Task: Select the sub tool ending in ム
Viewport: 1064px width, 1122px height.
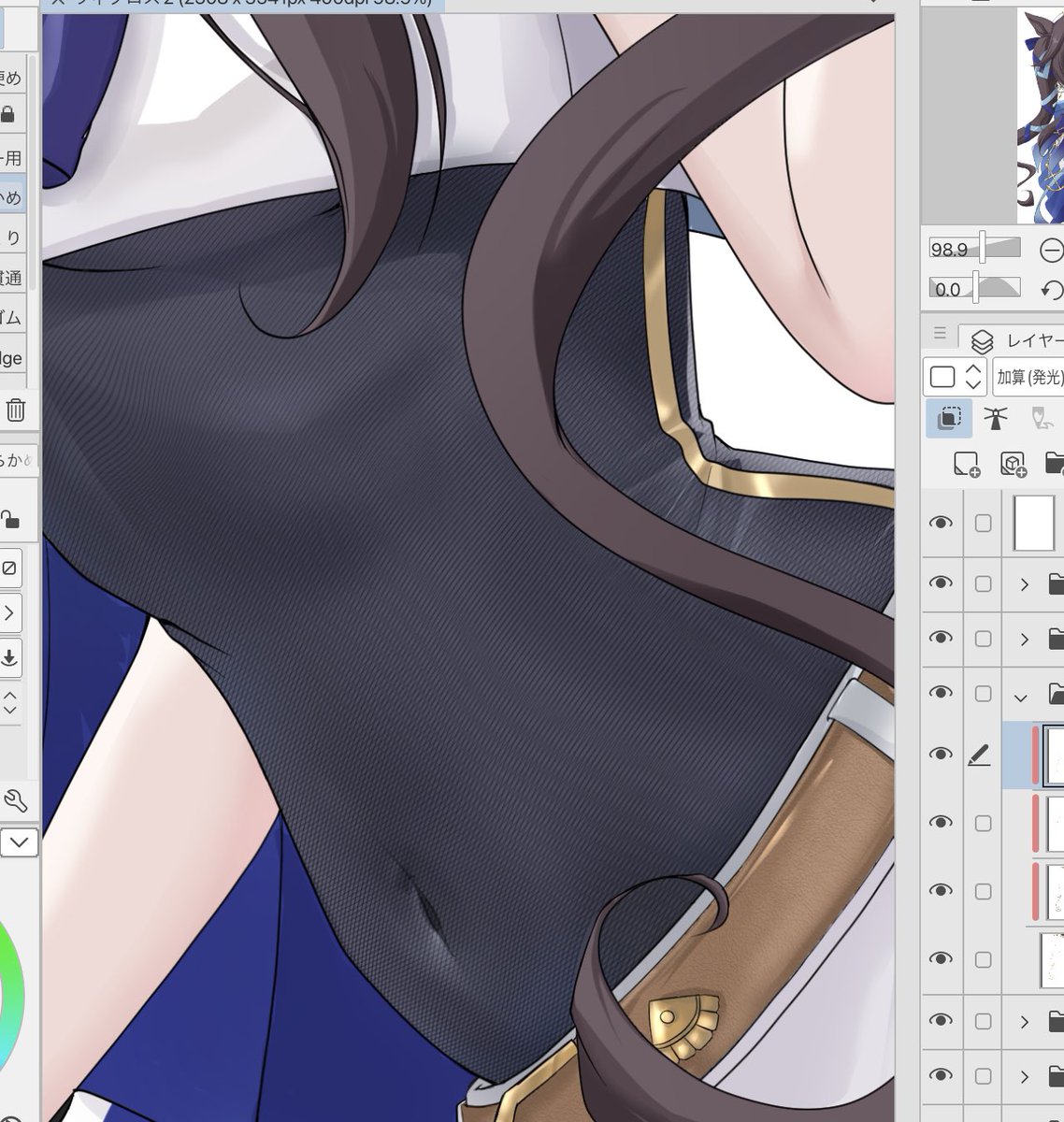Action: [11, 318]
